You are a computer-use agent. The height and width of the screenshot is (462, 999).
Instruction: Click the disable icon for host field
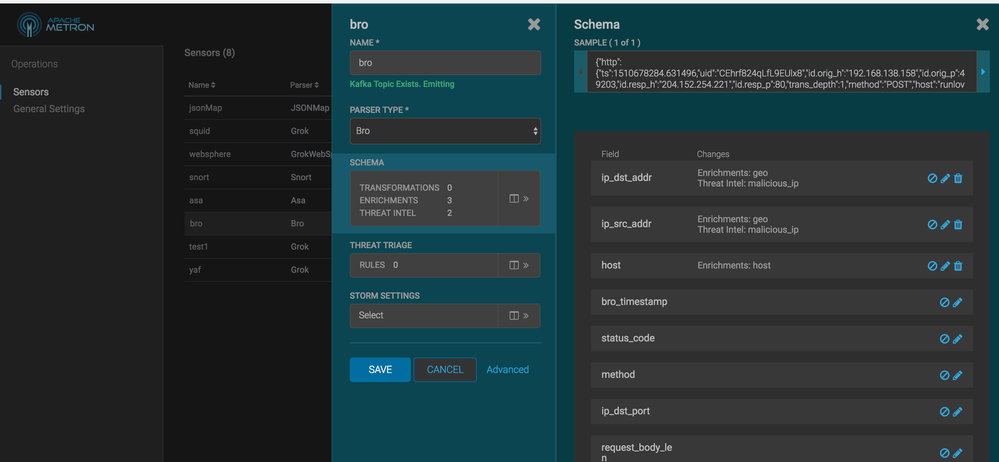[x=932, y=266]
